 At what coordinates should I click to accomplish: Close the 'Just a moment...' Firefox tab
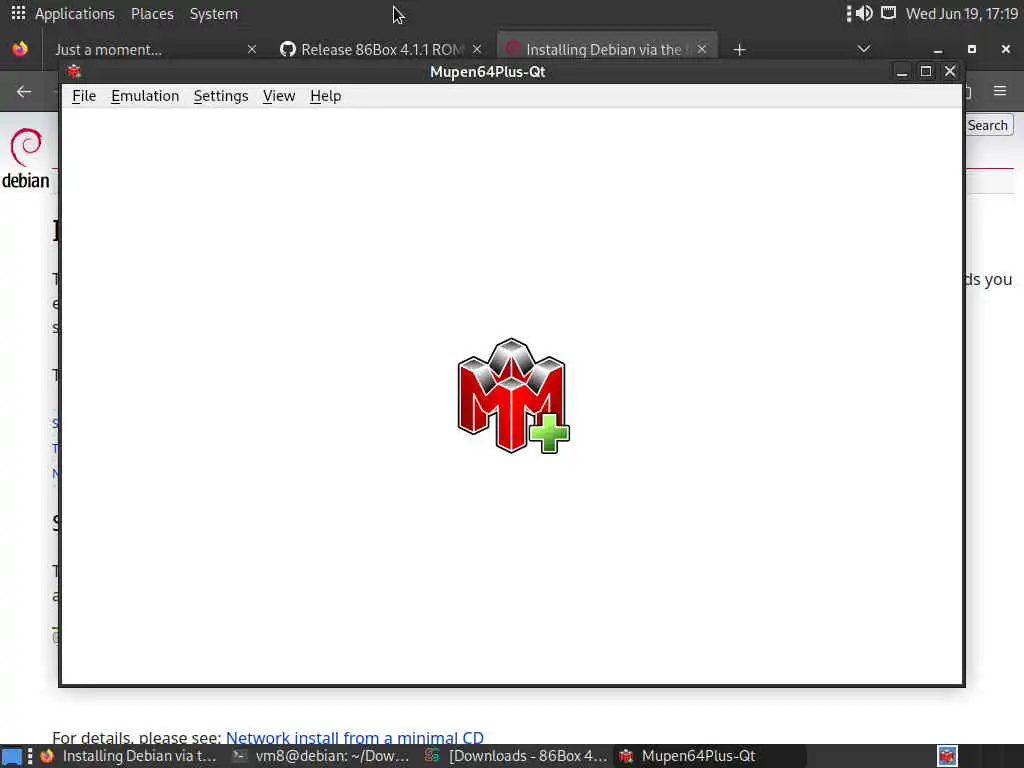251,50
